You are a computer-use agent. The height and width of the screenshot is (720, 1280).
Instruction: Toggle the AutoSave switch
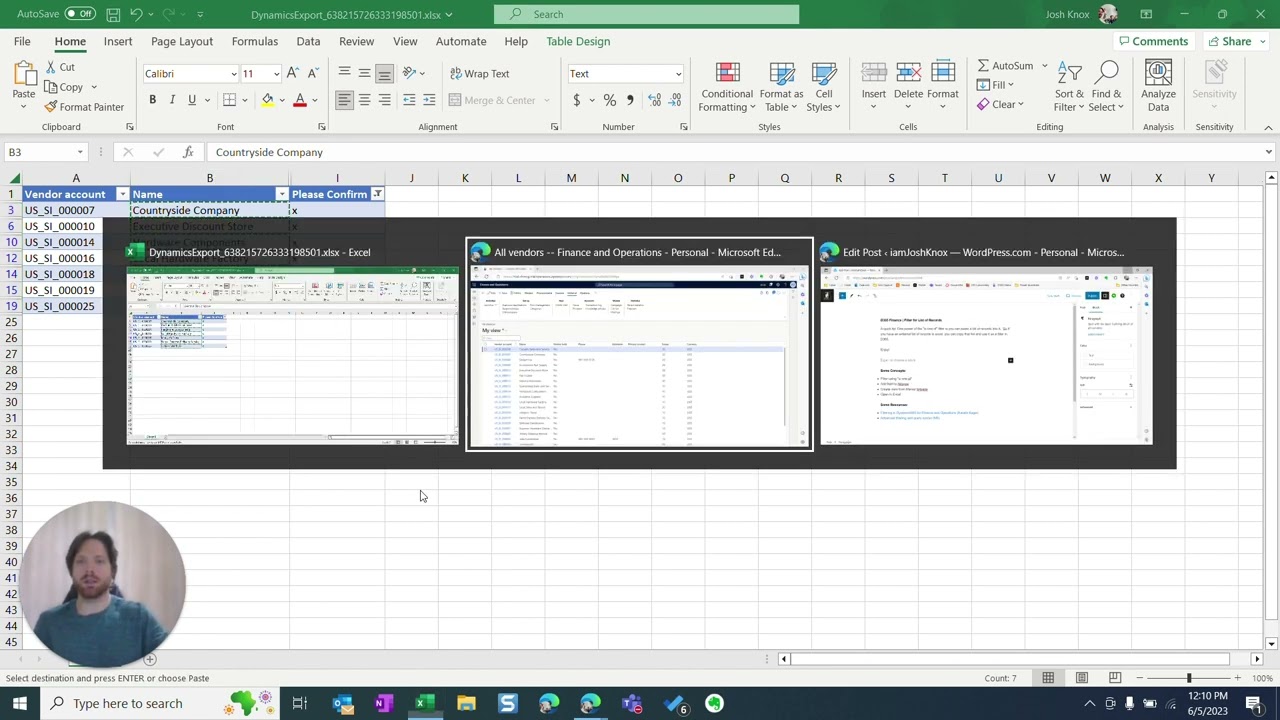(80, 14)
